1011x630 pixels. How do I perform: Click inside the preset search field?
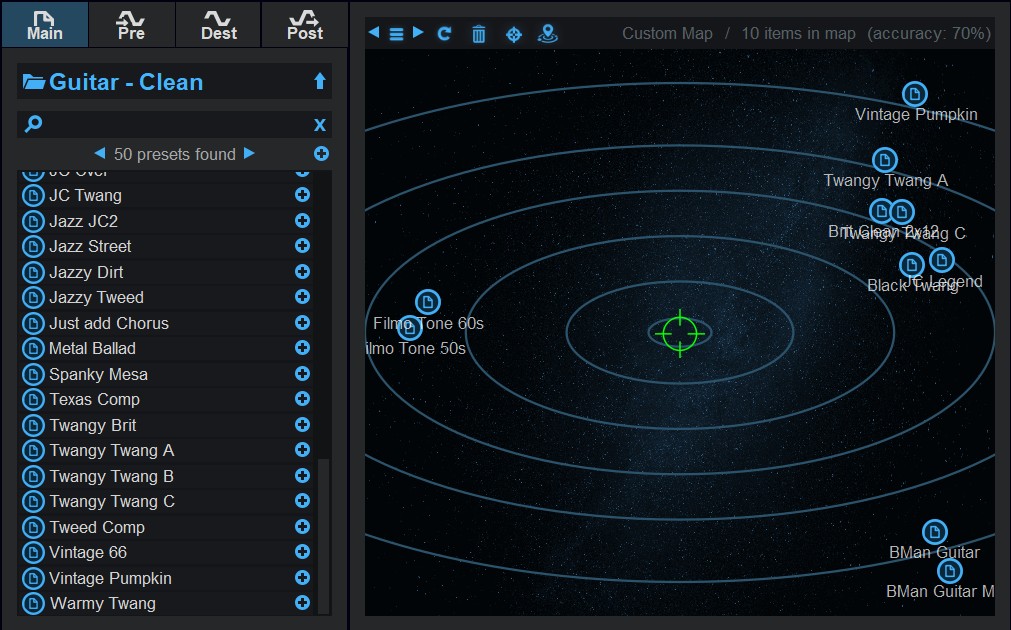coord(175,124)
